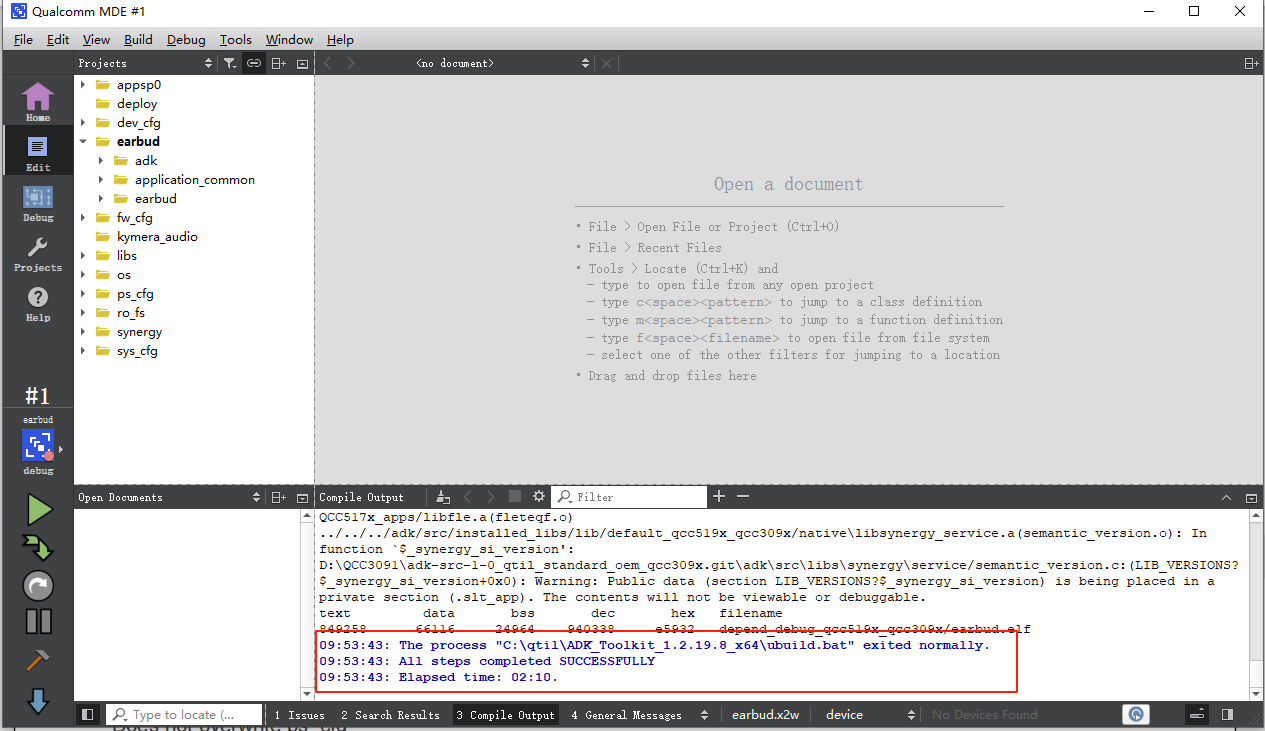
Task: Open the Edit menu
Action: [x=58, y=39]
